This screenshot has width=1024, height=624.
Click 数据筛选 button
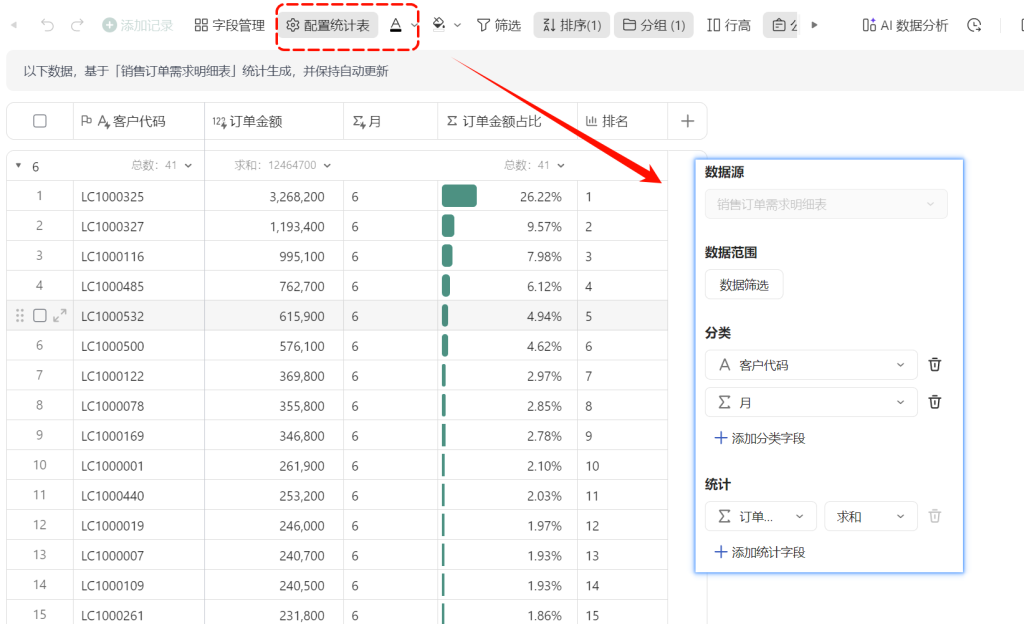(x=744, y=285)
